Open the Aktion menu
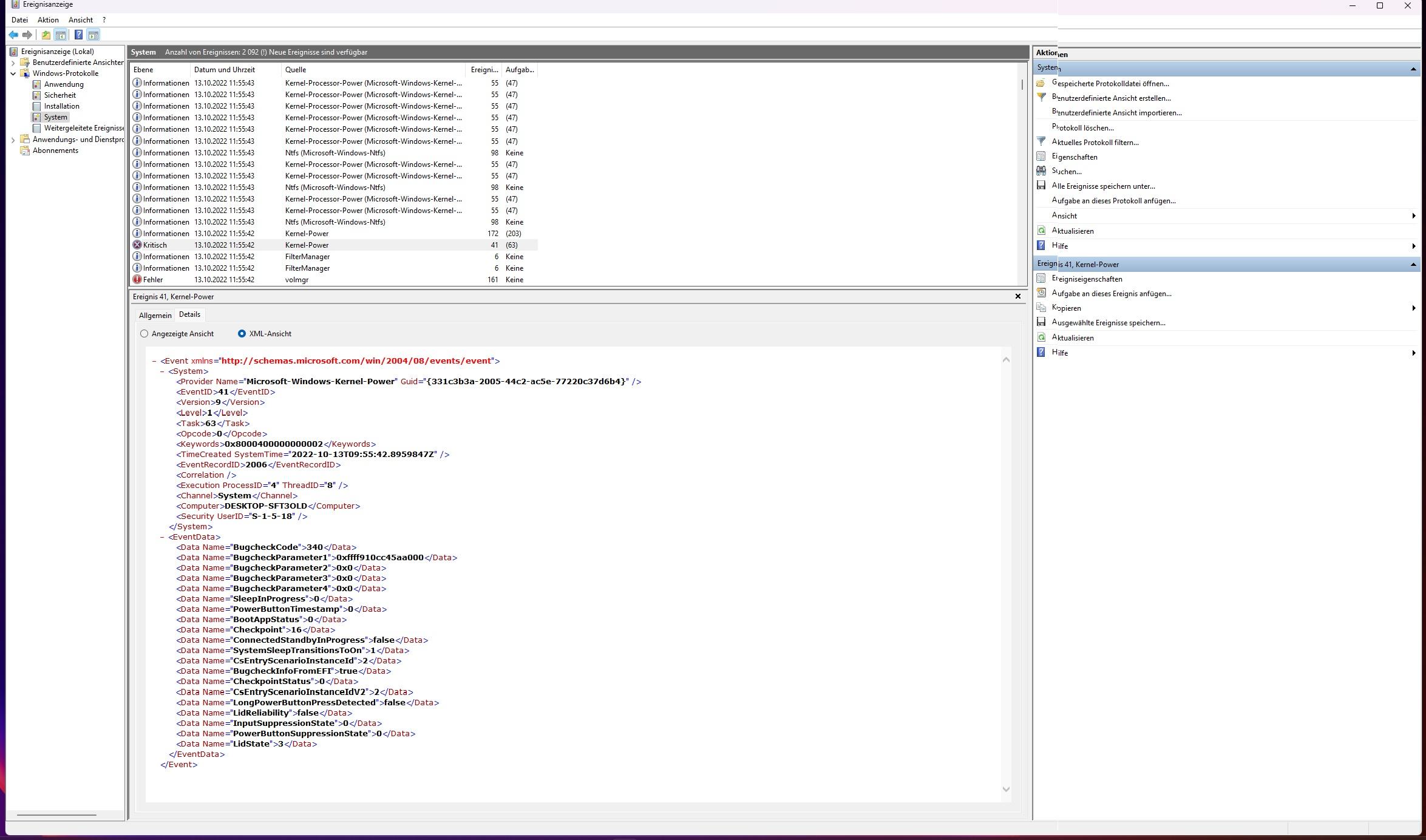The image size is (1426, 840). click(x=48, y=20)
